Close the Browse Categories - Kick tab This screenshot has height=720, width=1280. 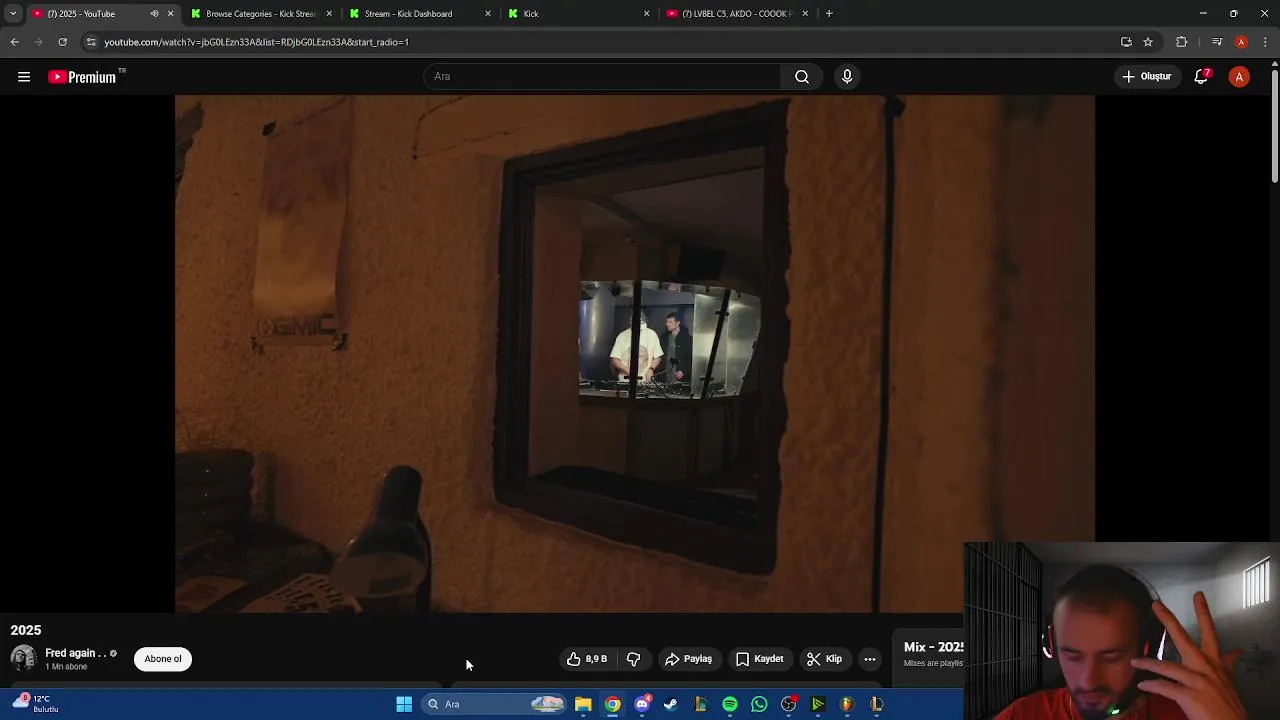pyautogui.click(x=329, y=14)
